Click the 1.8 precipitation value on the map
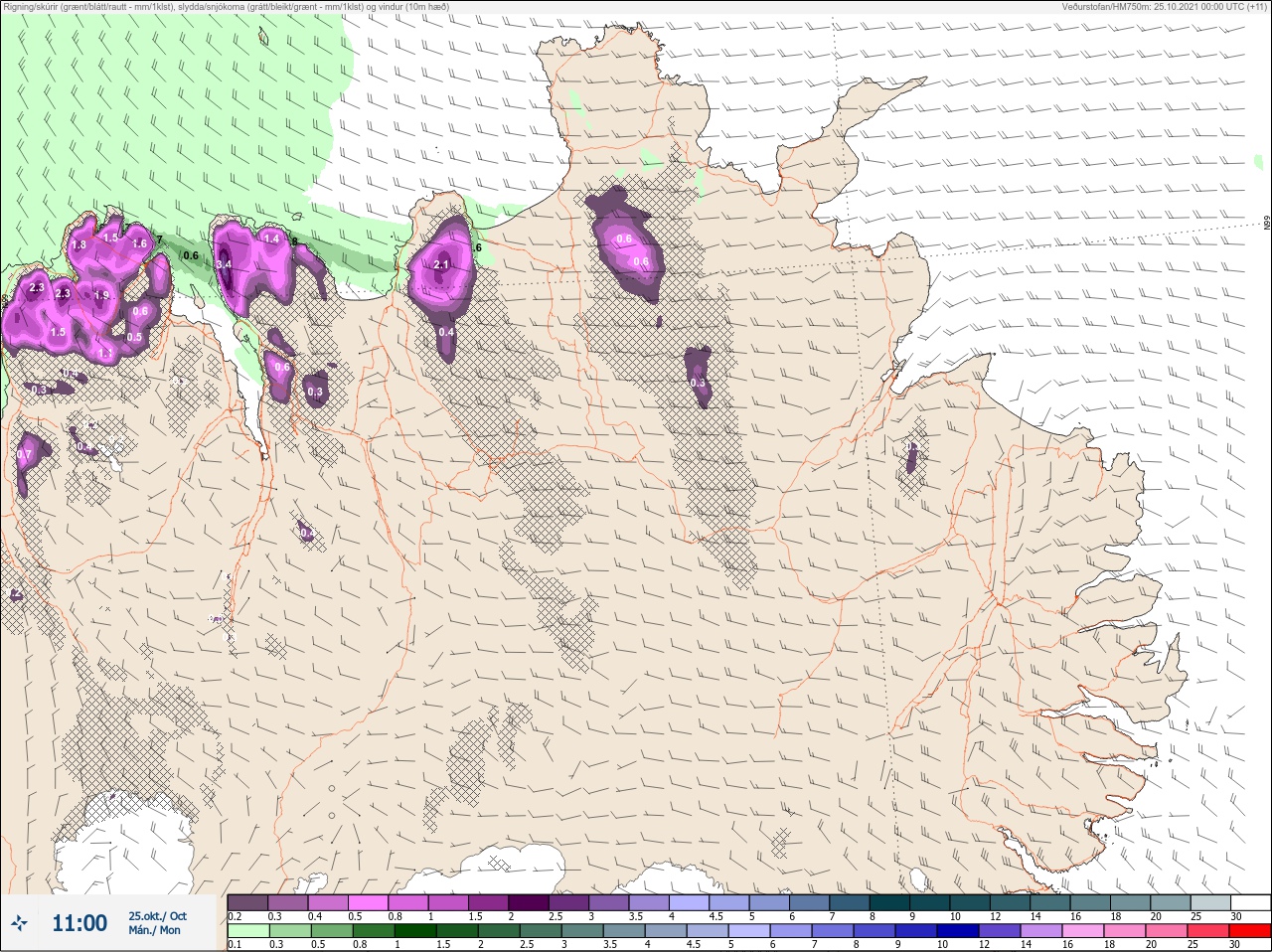1272x952 pixels. point(79,244)
